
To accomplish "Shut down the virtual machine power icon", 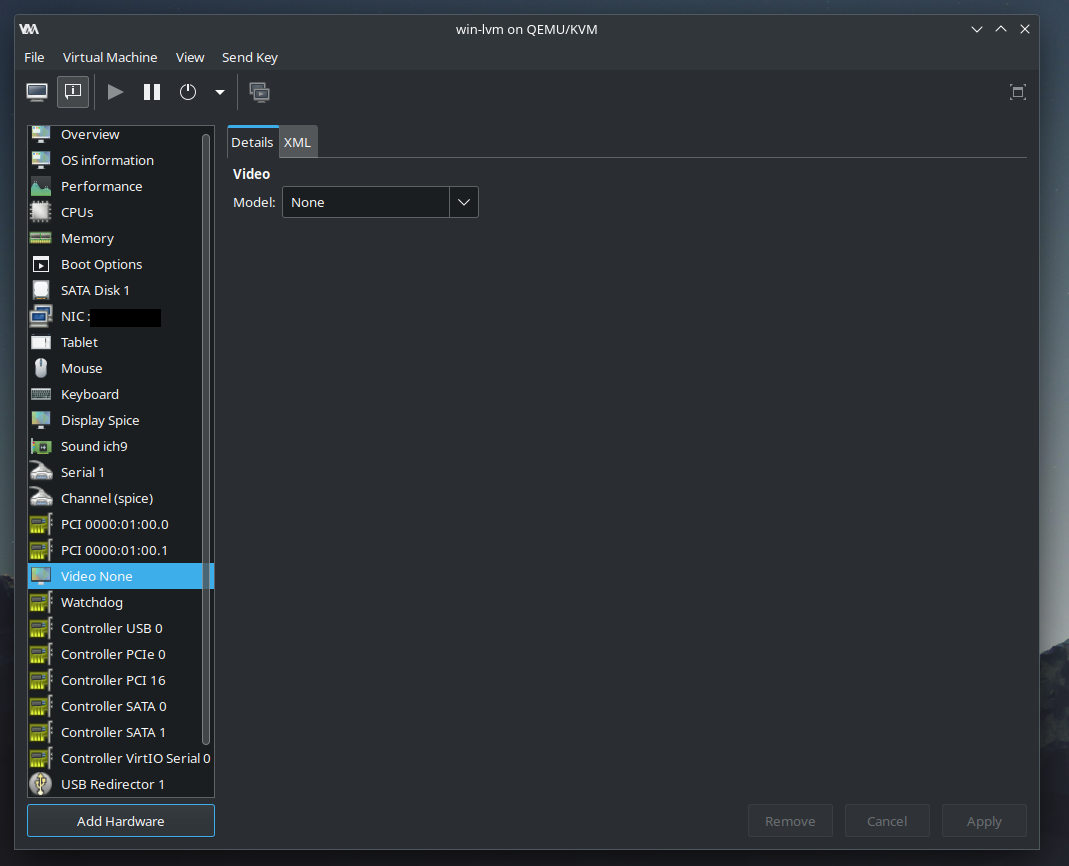I will 187,92.
